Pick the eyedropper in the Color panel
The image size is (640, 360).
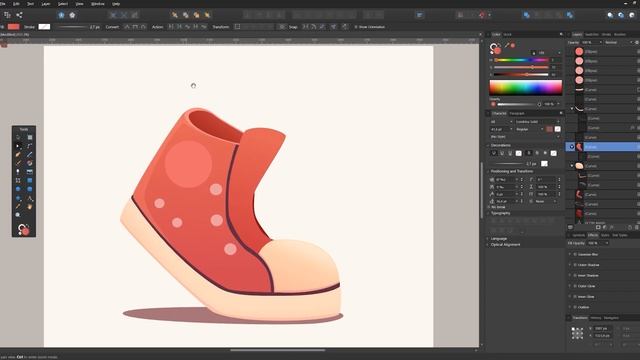(x=507, y=46)
